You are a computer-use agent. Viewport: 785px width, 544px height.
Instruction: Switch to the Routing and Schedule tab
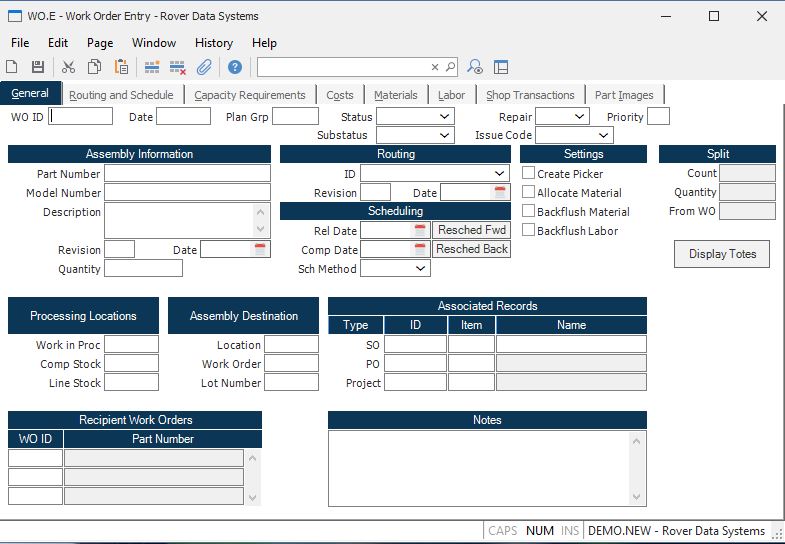(121, 95)
